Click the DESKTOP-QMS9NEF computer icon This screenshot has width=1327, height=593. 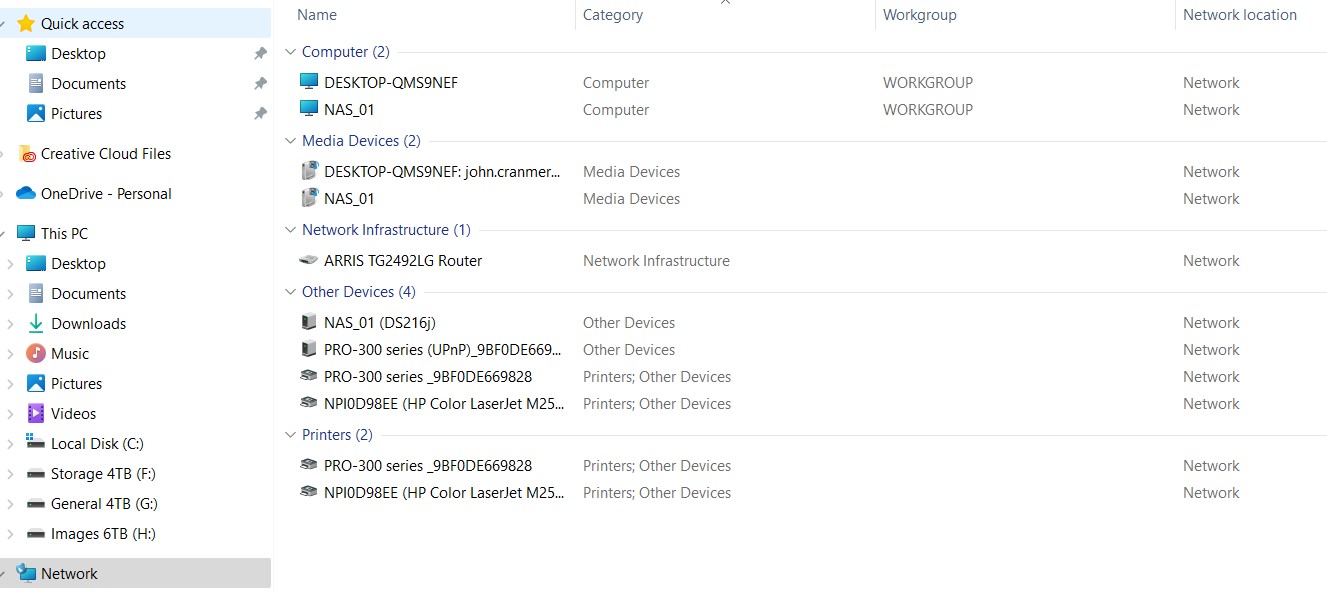point(309,83)
